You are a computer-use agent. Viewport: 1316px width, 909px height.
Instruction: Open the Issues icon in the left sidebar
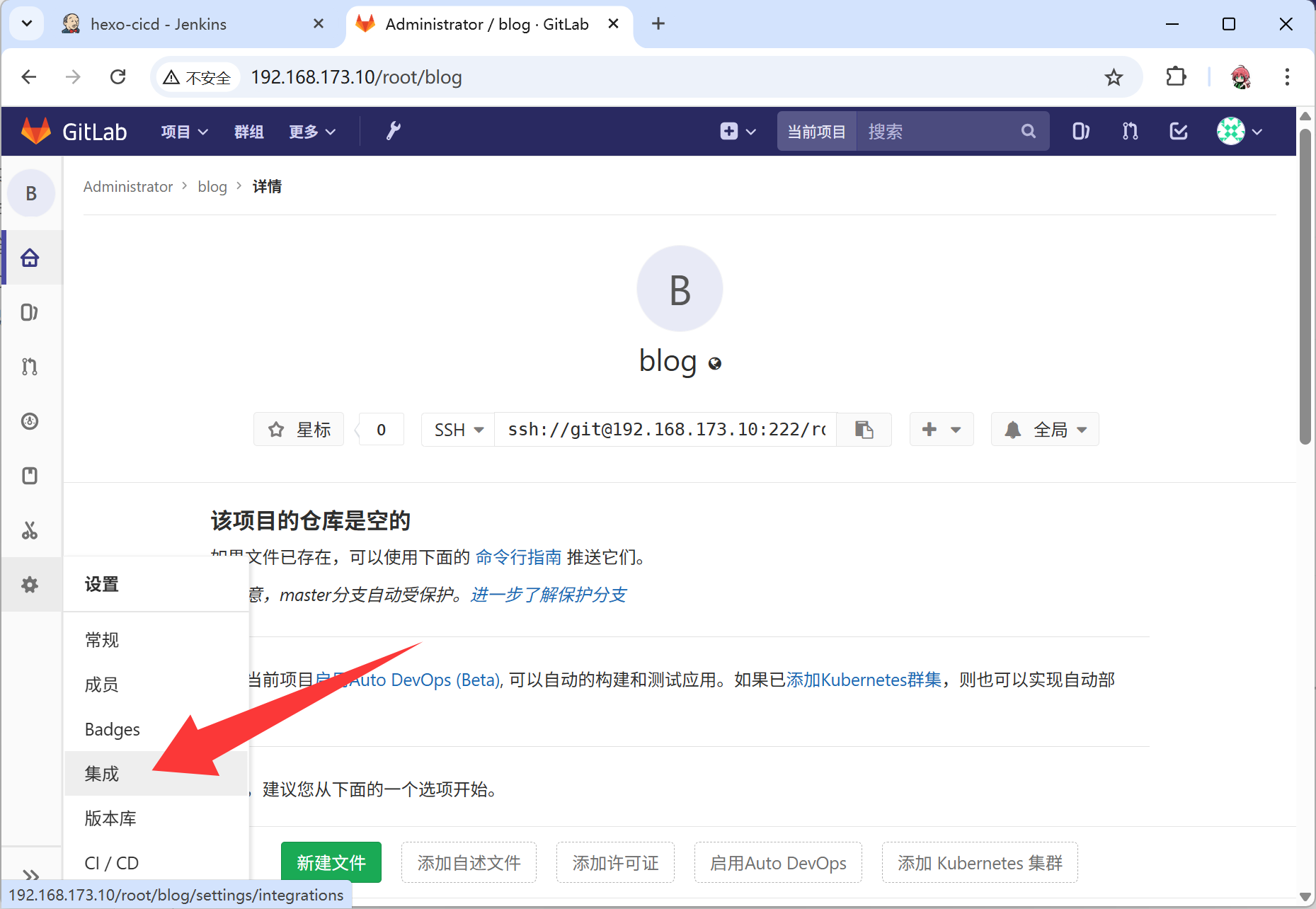(29, 312)
